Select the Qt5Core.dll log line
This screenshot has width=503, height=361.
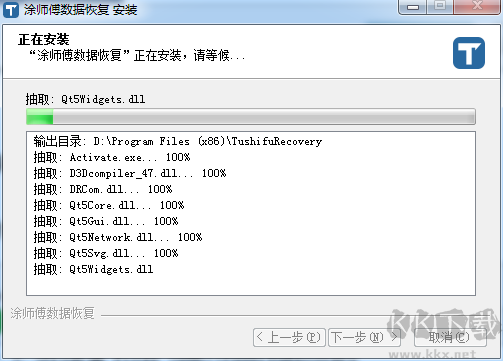pyautogui.click(x=109, y=205)
